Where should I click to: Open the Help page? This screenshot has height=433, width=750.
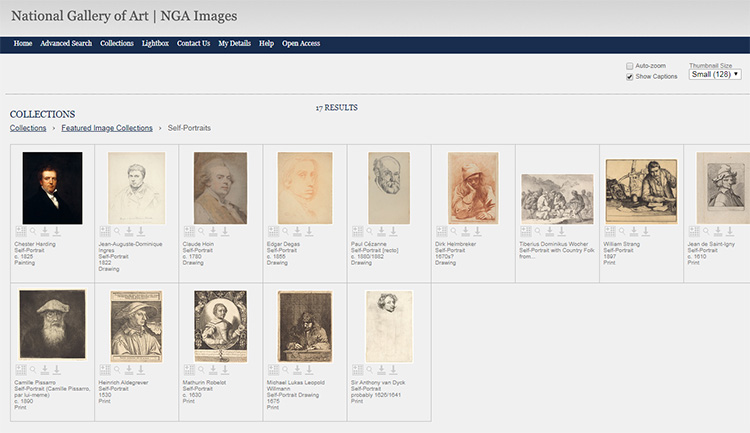coord(266,44)
